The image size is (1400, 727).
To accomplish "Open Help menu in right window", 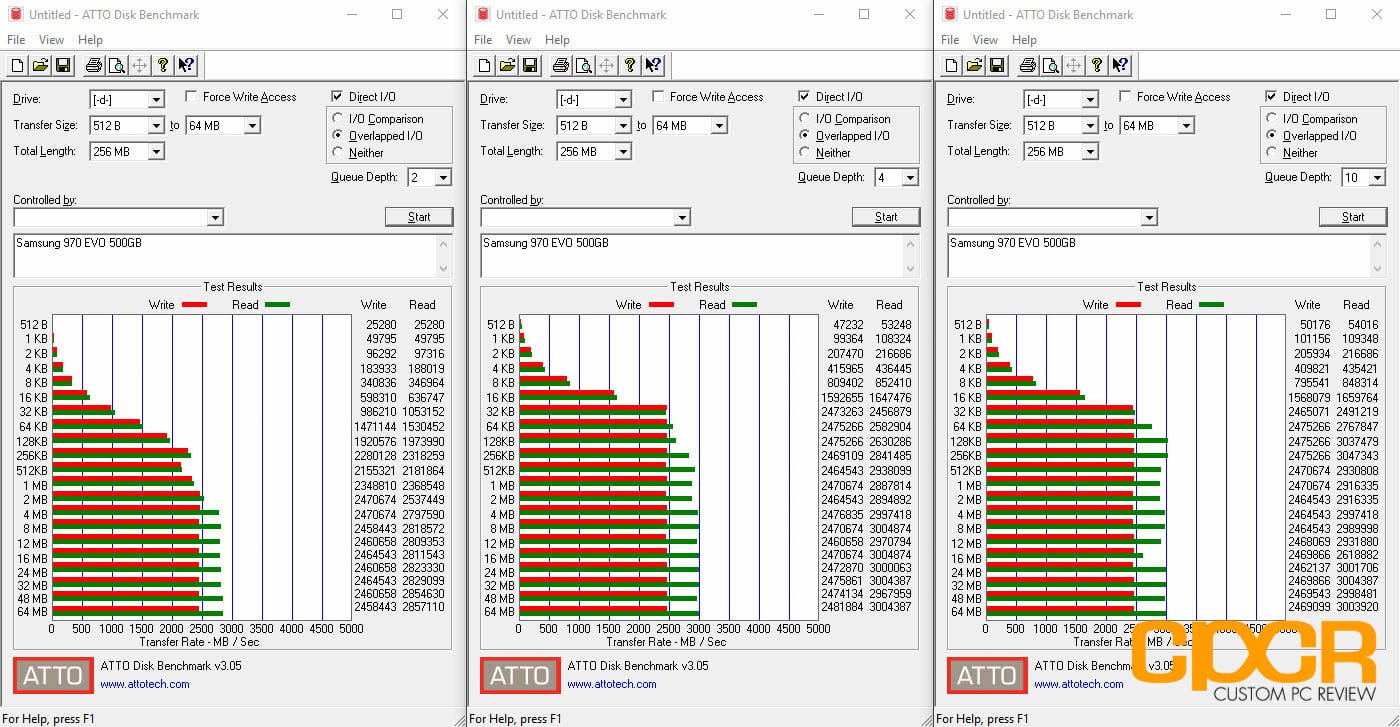I will pos(1024,40).
